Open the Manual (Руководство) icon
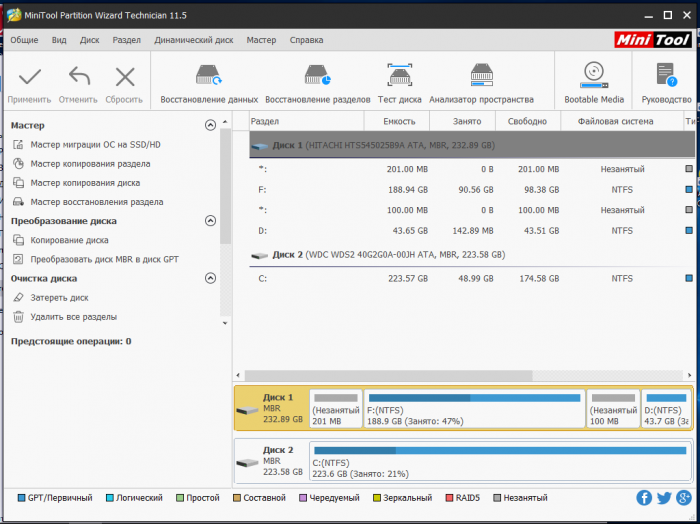Screen dimensions: 700x524 point(666,76)
